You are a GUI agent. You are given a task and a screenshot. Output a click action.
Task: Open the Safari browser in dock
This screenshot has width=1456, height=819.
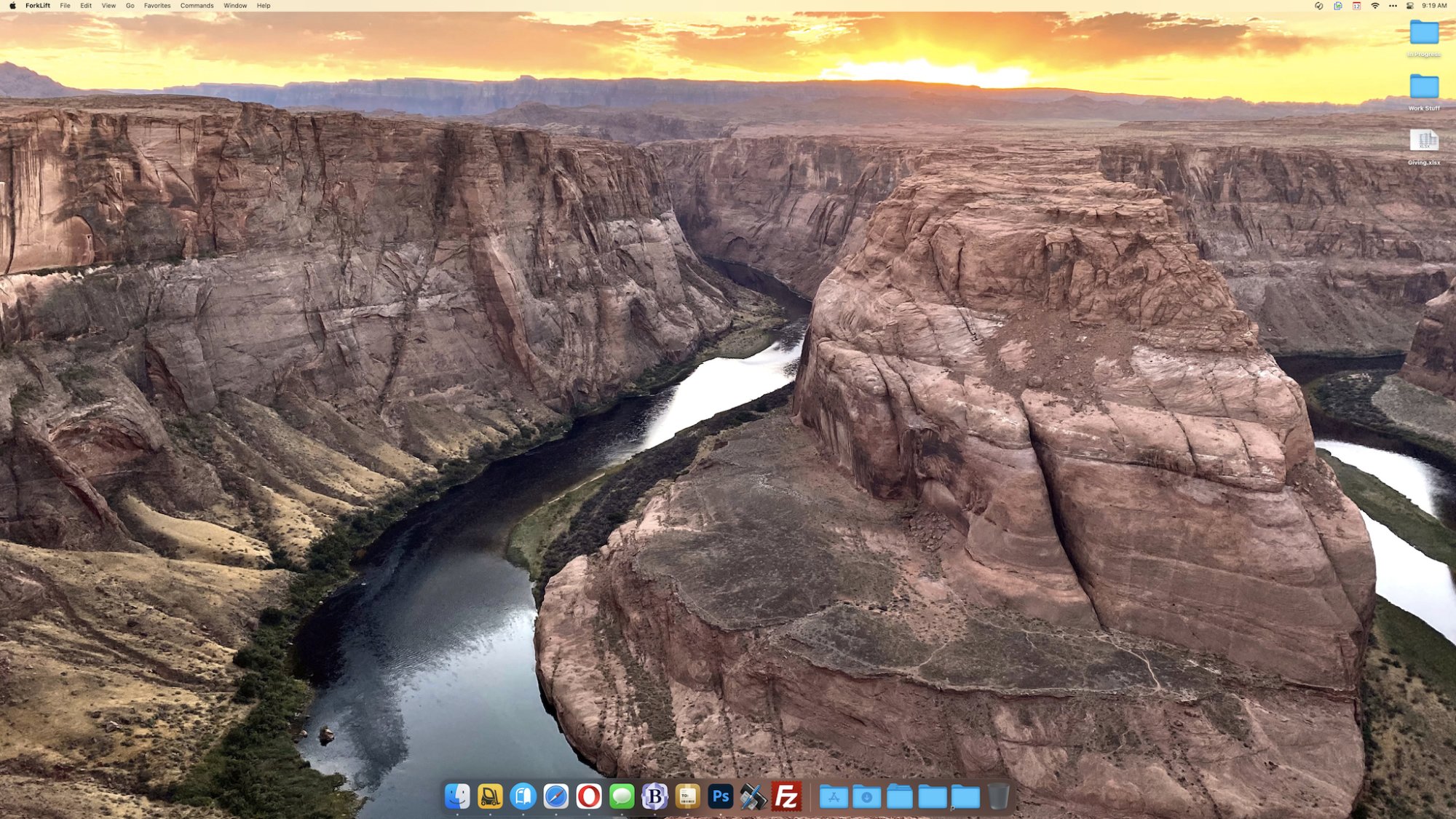(x=555, y=796)
